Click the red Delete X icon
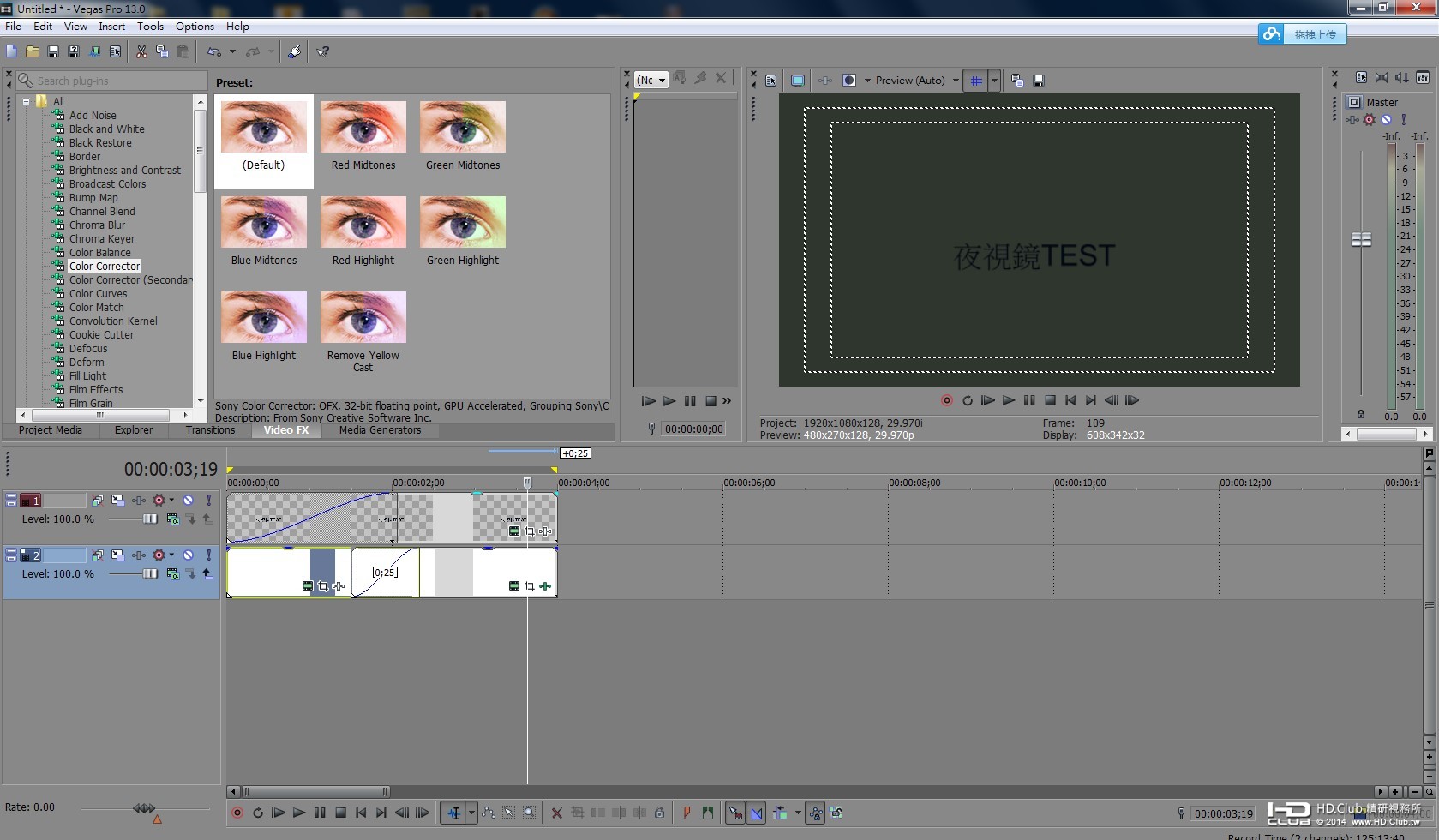The width and height of the screenshot is (1439, 840). point(557,813)
